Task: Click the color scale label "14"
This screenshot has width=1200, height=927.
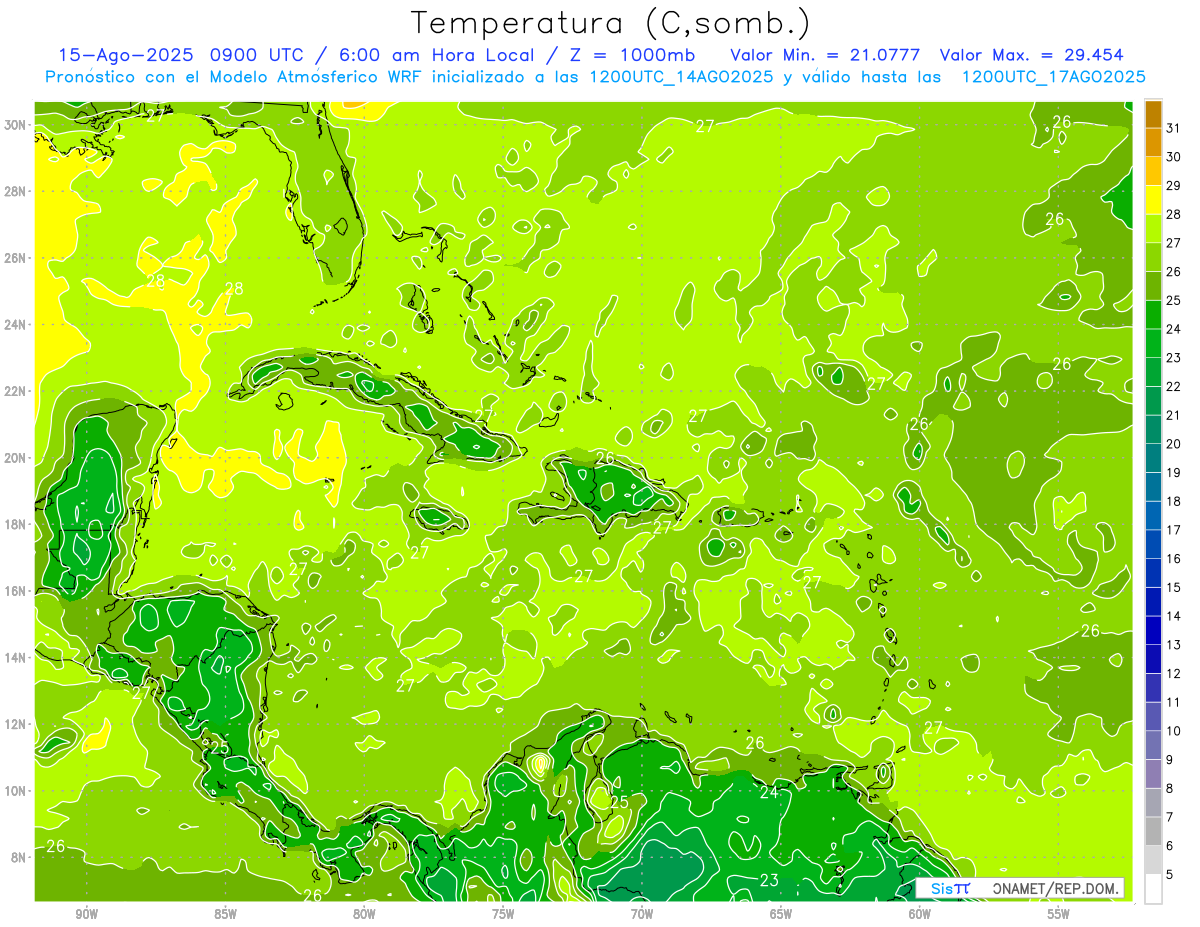Action: (1173, 616)
